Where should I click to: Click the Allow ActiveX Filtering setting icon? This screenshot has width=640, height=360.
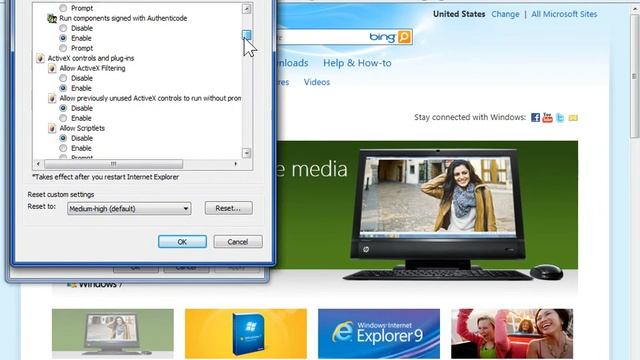(x=52, y=68)
